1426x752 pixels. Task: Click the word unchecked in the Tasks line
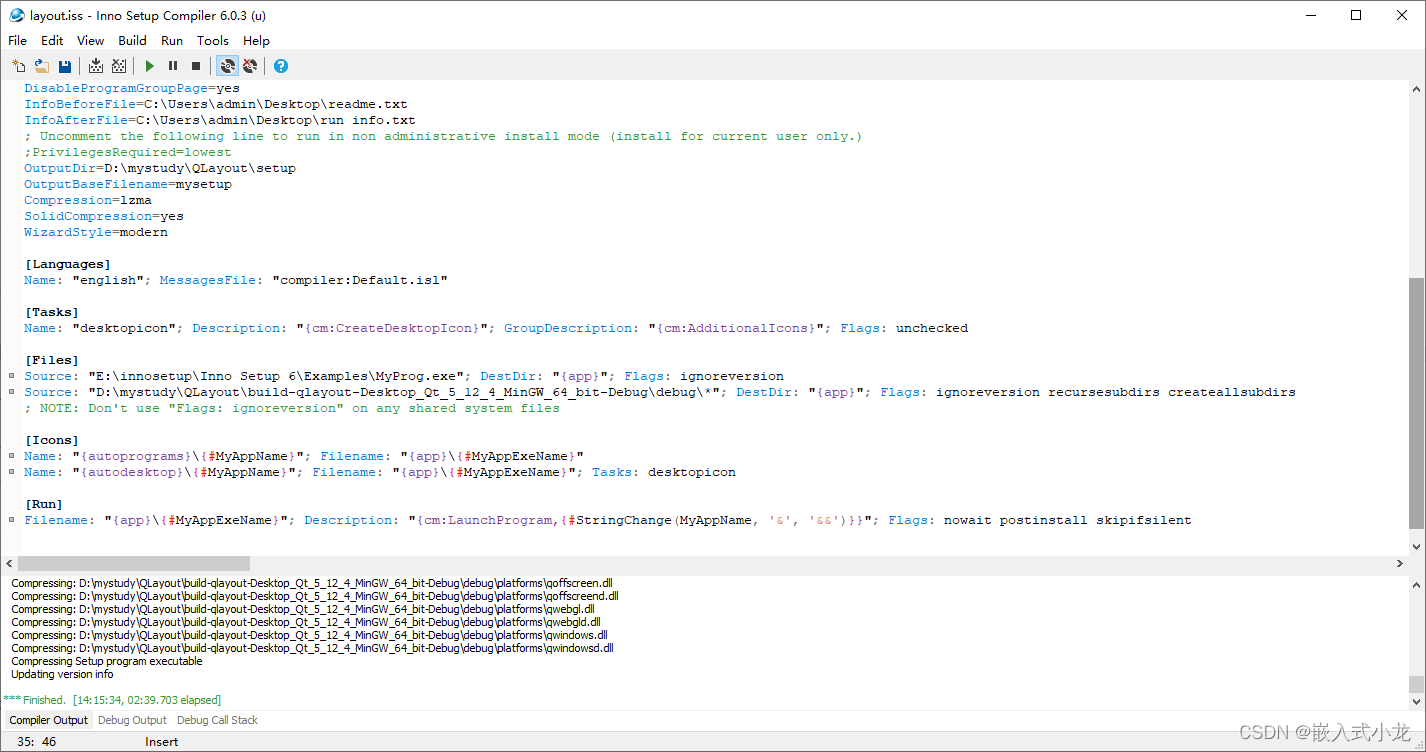[932, 328]
